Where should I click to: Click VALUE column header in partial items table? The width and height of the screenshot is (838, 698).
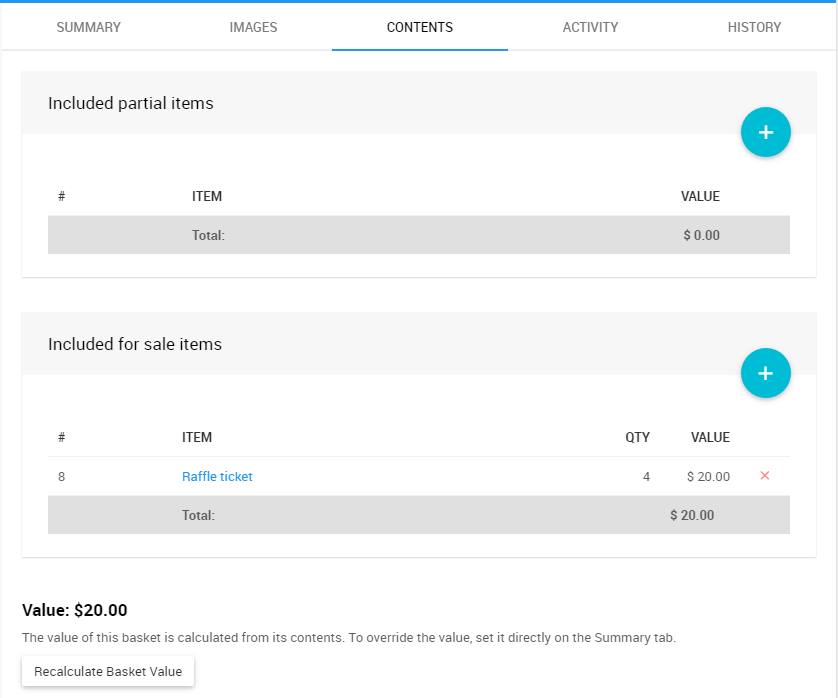click(x=700, y=196)
